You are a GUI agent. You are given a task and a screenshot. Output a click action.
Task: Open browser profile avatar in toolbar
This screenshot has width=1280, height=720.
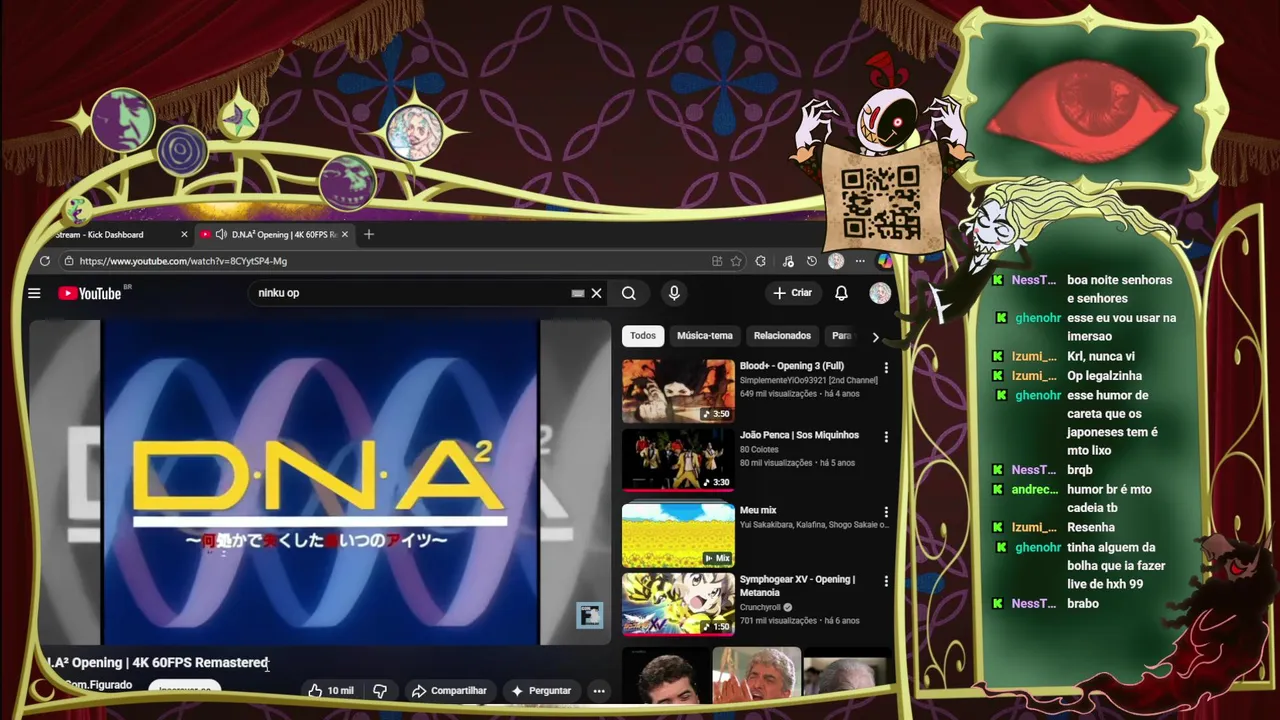tap(836, 261)
